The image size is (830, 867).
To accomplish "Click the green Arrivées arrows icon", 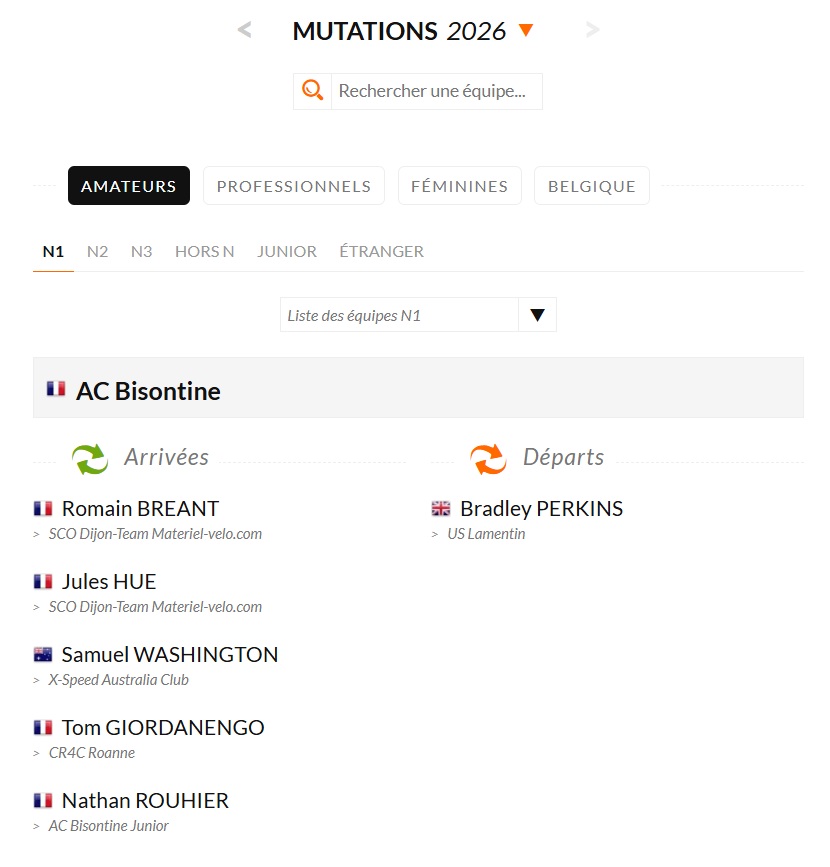I will click(90, 459).
